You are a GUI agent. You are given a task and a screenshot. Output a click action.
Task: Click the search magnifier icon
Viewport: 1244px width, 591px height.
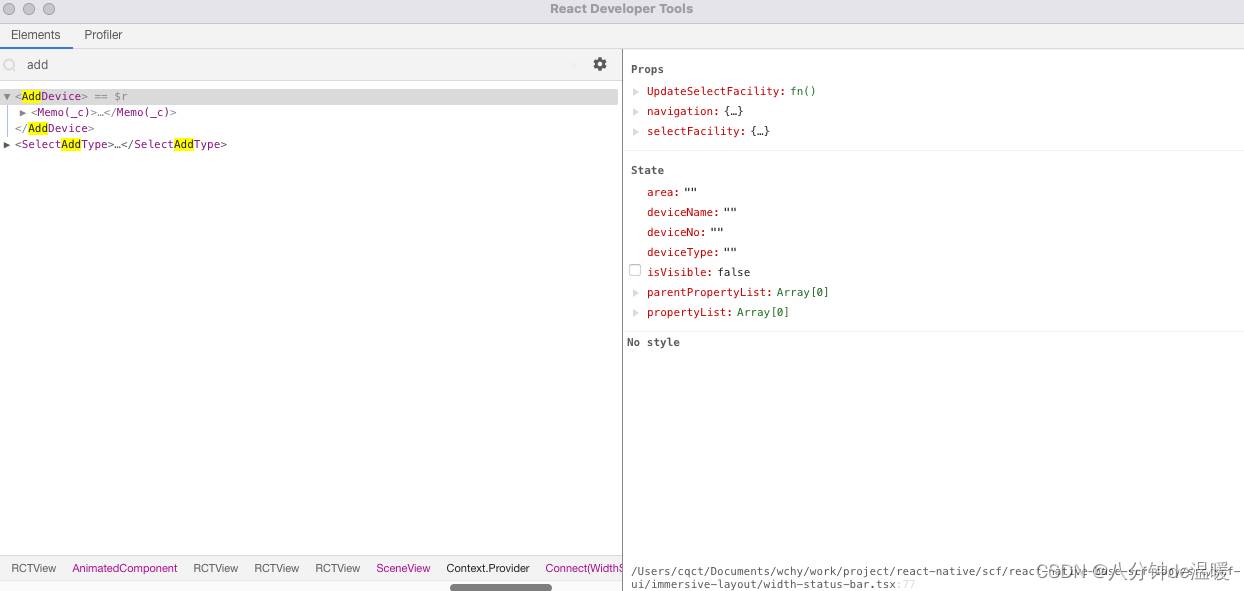pyautogui.click(x=10, y=65)
